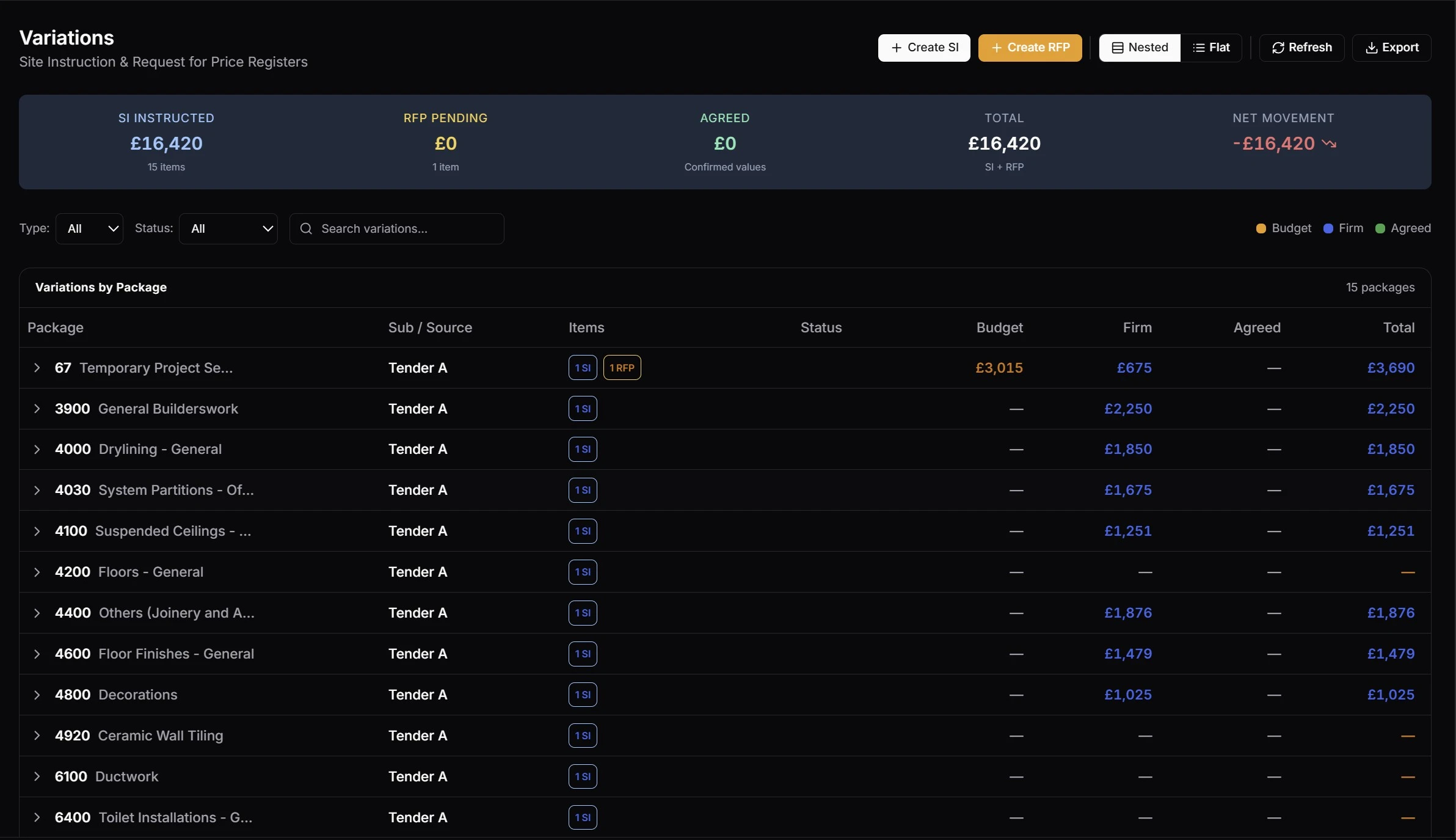Screen dimensions: 1456x840
Task: Expand package 6400 Toilet Installations
Action: (37, 817)
